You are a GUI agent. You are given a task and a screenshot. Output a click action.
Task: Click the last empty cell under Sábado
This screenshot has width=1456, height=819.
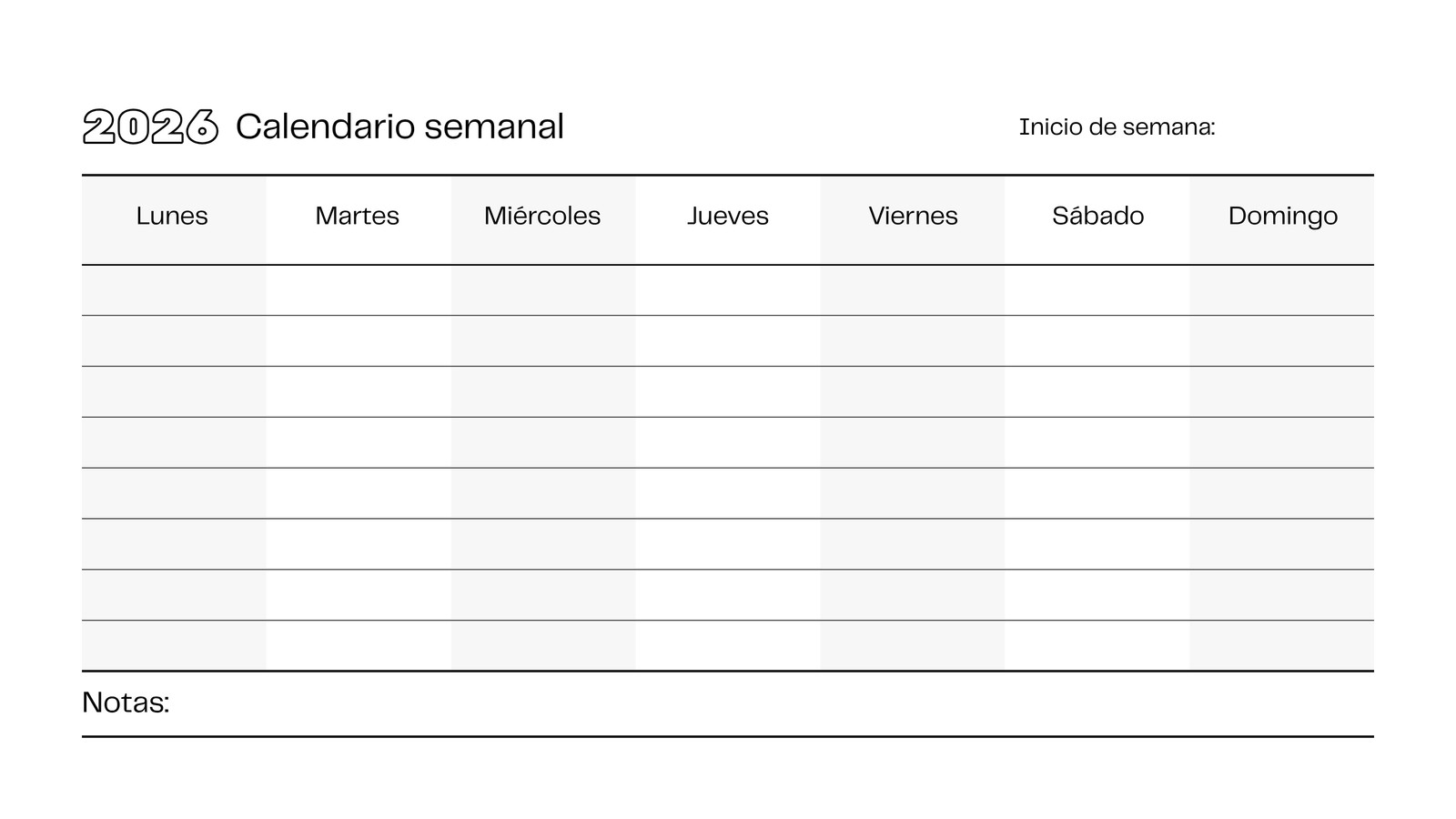pos(1097,645)
